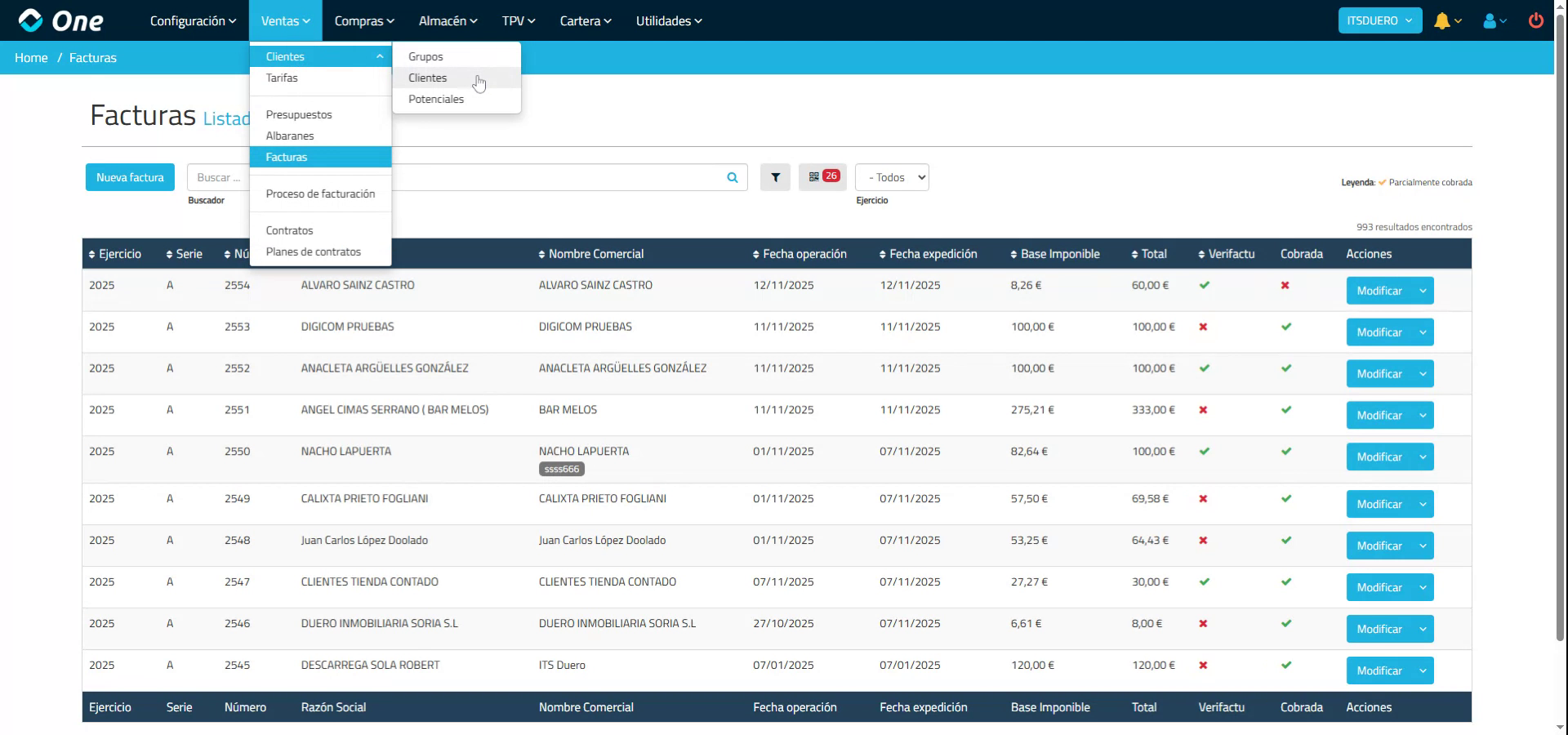This screenshot has height=735, width=1568.
Task: Run search with the magnifier icon
Action: click(x=730, y=177)
